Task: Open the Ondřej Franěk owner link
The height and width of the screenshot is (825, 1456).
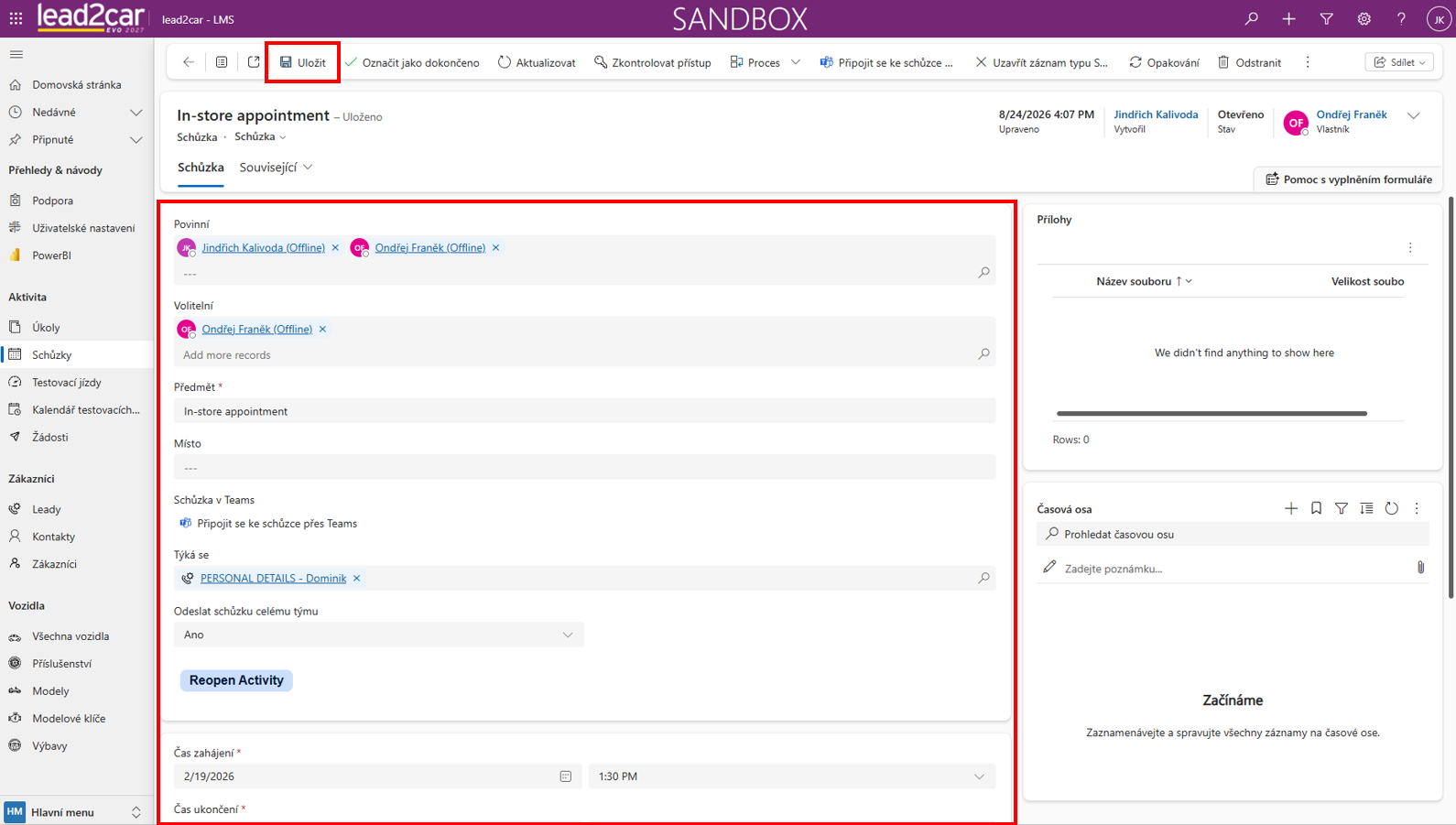Action: tap(1352, 114)
